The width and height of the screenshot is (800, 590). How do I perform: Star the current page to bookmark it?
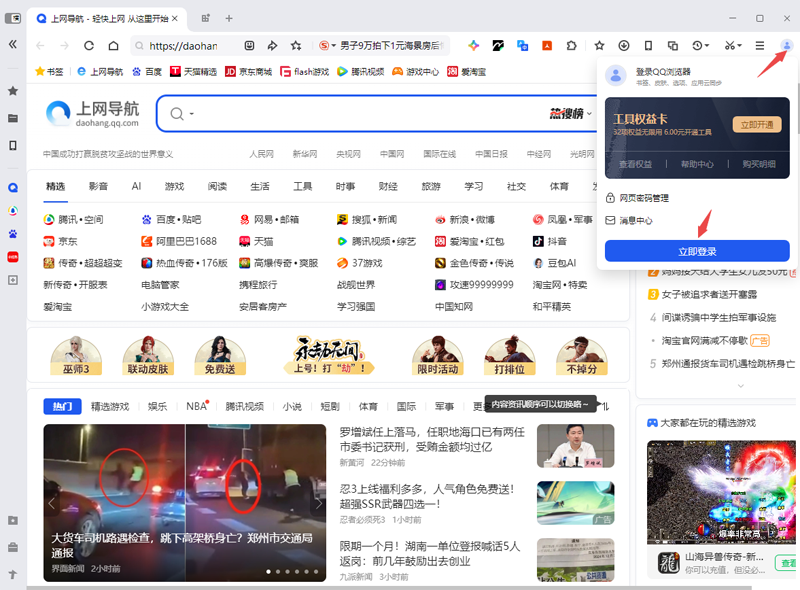click(x=599, y=46)
